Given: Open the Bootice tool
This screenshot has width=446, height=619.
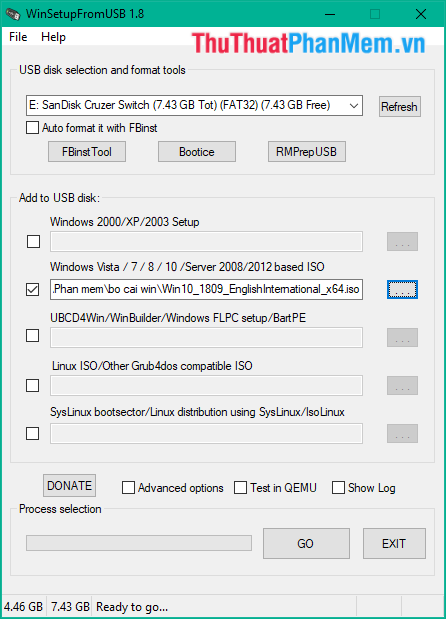Looking at the screenshot, I should 197,152.
